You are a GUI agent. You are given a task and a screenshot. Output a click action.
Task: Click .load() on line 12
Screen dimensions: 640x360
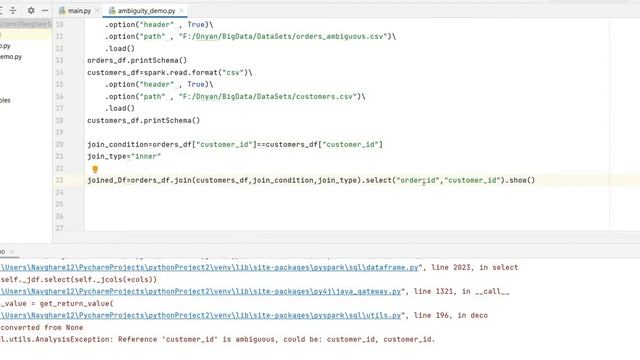pos(120,49)
